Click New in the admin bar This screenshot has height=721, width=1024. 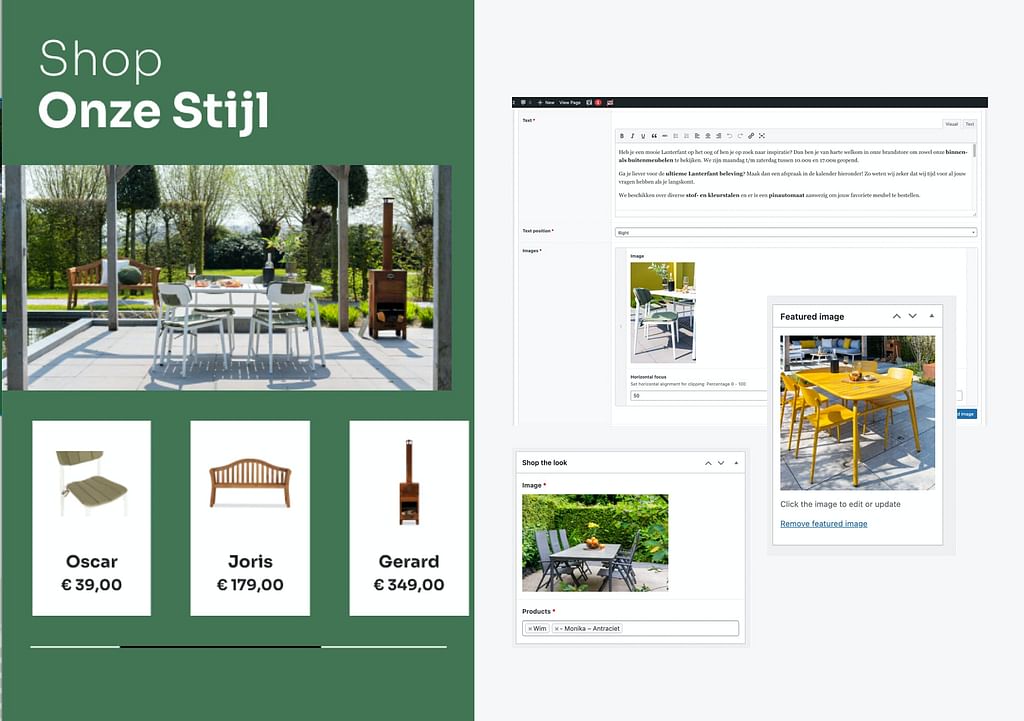547,102
